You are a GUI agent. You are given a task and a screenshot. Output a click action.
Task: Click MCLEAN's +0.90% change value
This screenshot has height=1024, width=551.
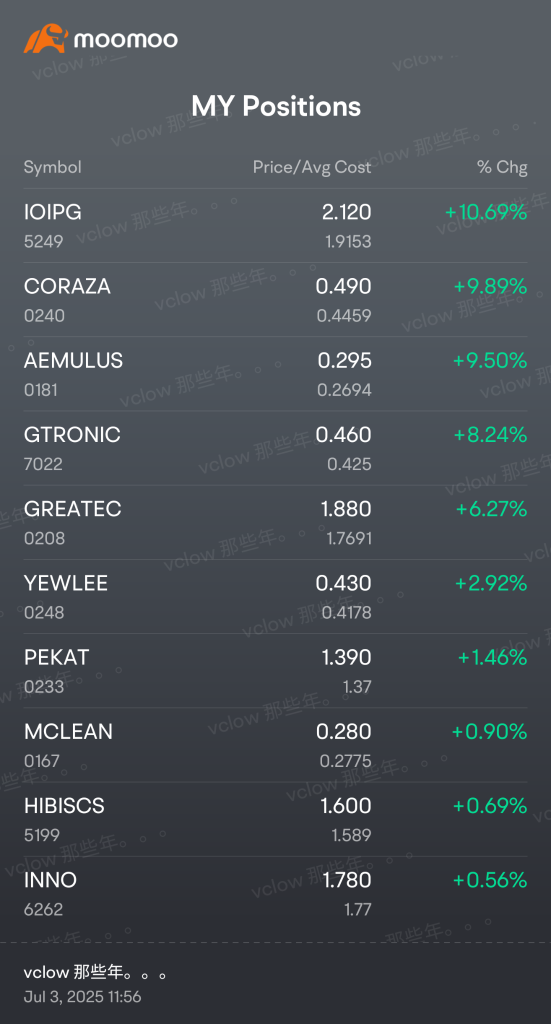pos(490,731)
